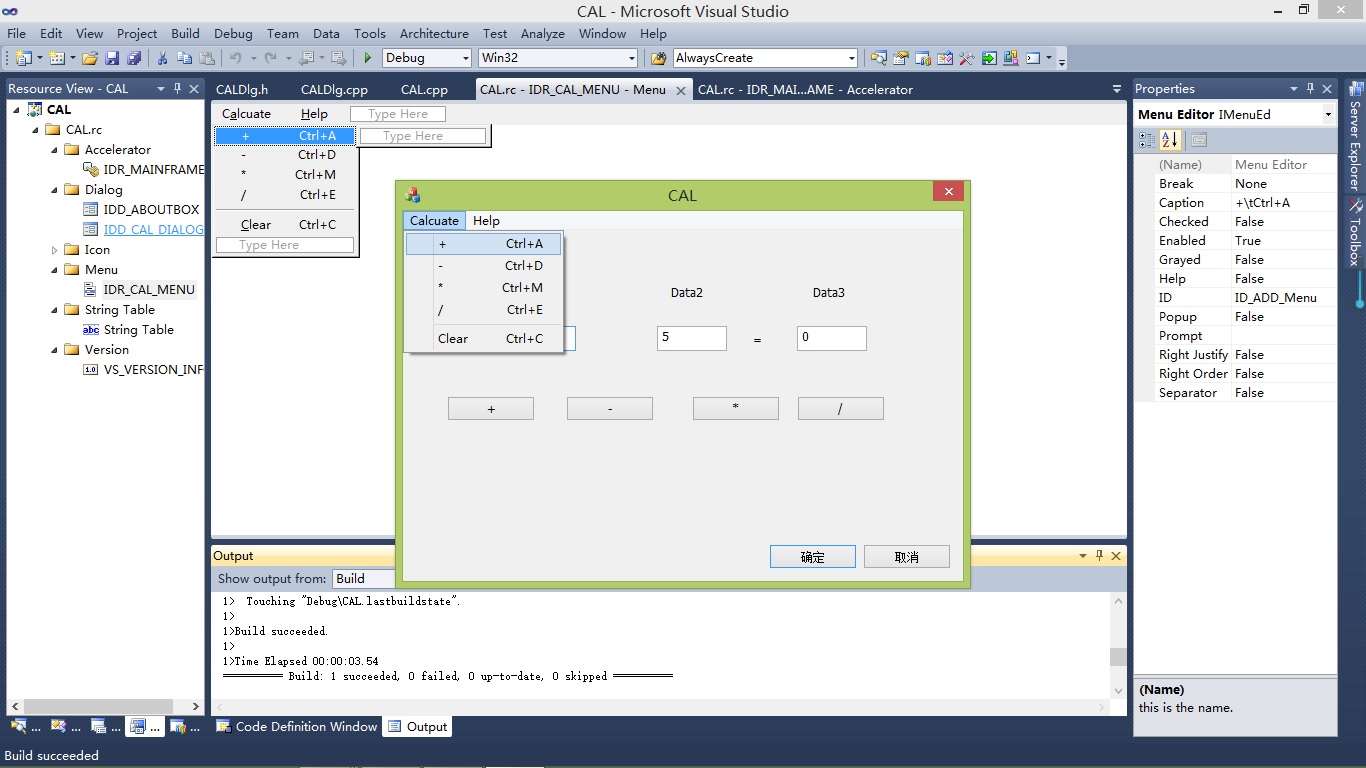Image resolution: width=1366 pixels, height=768 pixels.
Task: Collapse the CAL.rc tree node
Action: (35, 130)
